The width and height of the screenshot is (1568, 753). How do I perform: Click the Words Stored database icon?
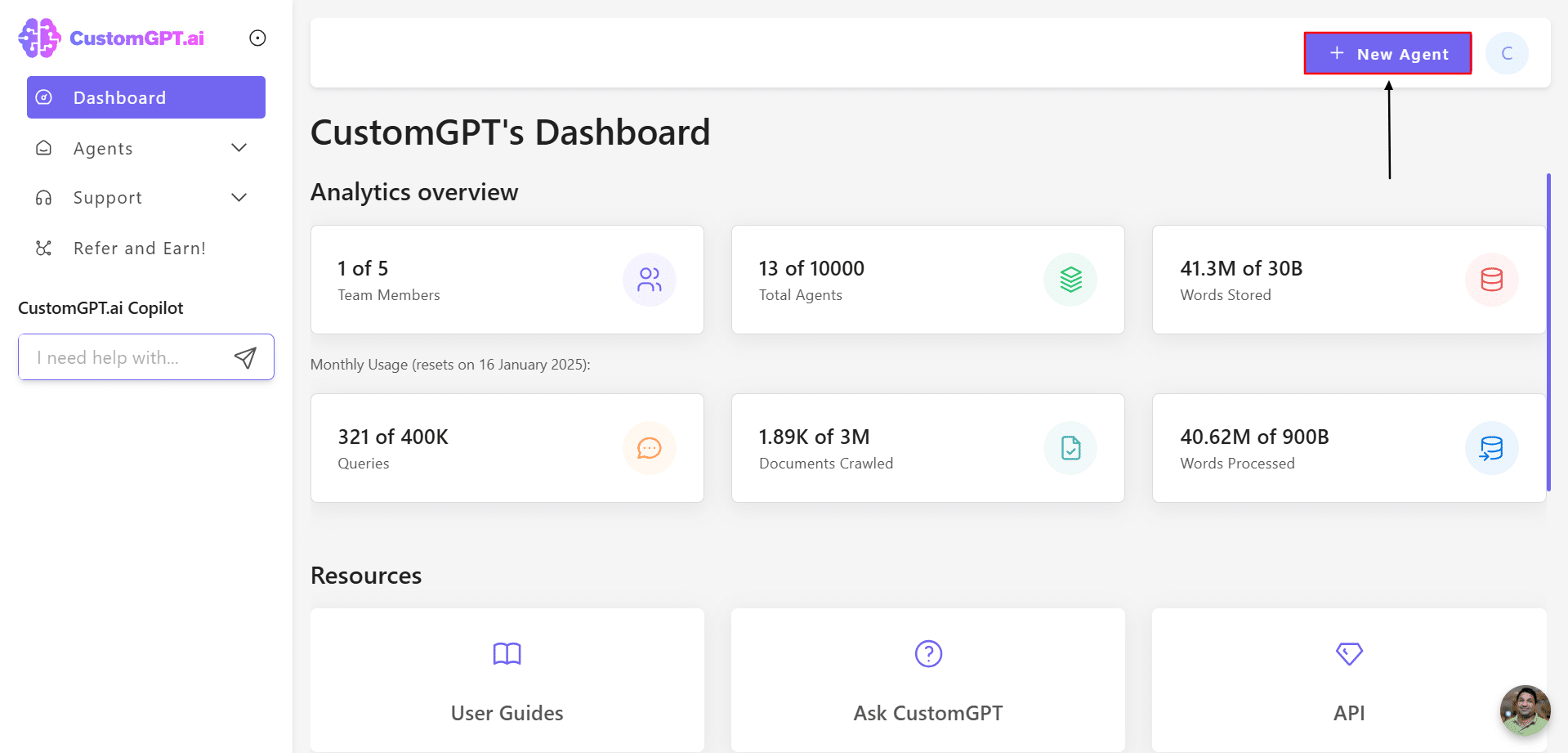(1491, 280)
